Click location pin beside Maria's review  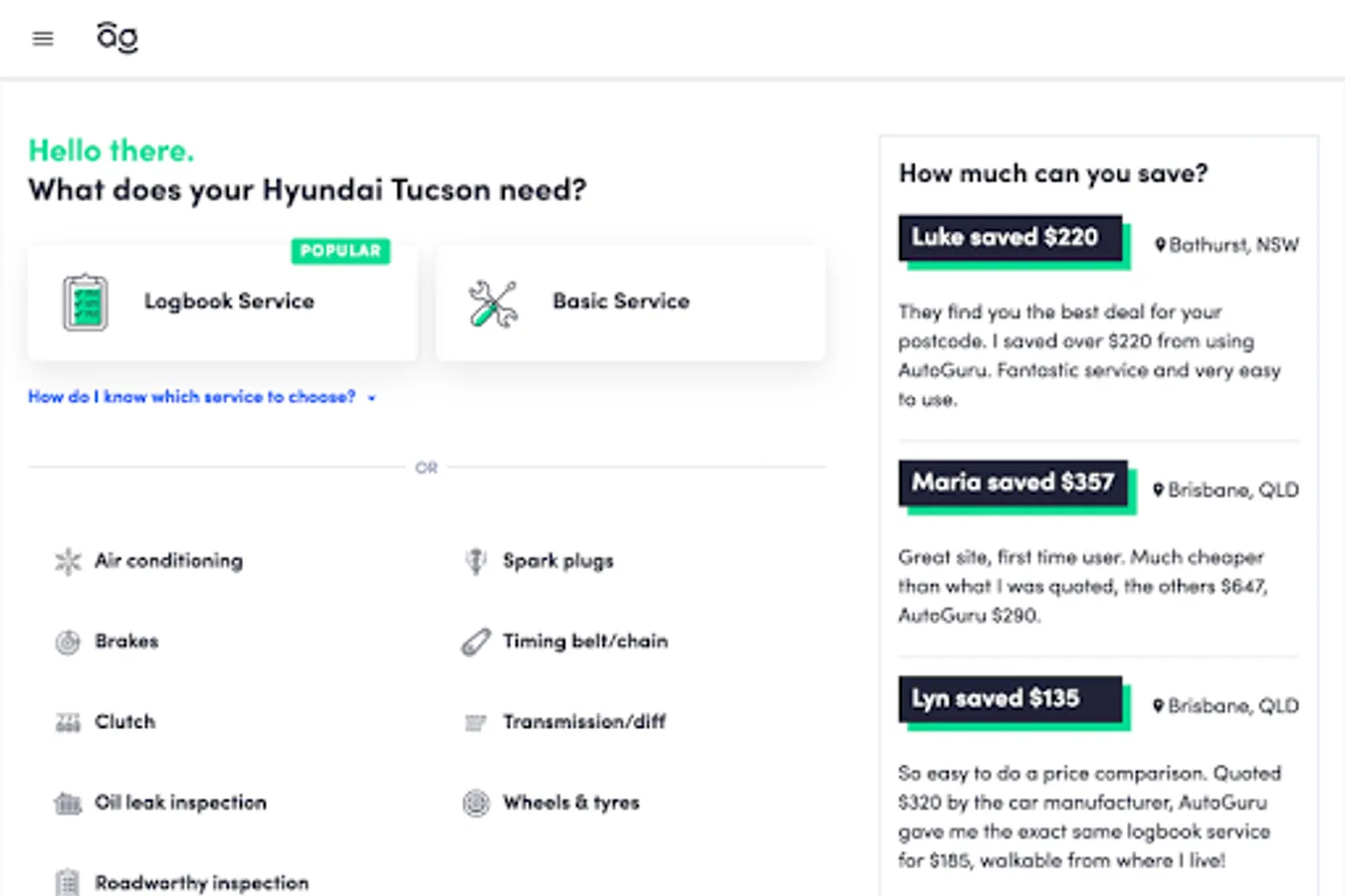pyautogui.click(x=1159, y=490)
